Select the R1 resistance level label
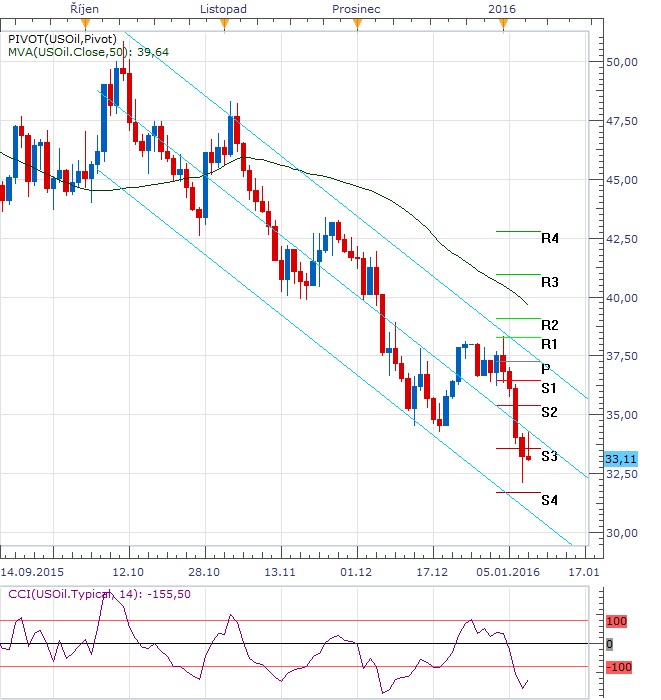 tap(549, 345)
